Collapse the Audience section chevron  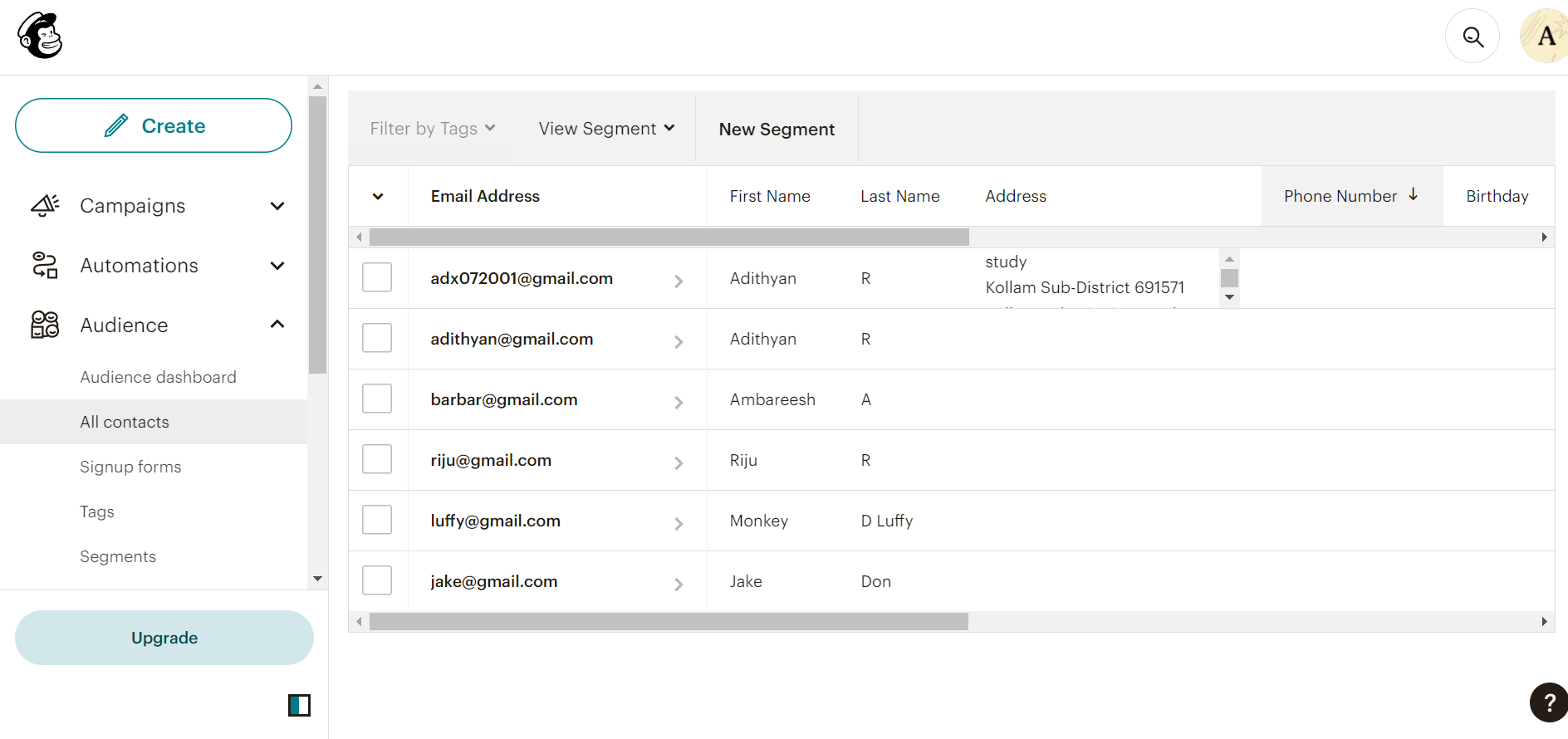tap(277, 325)
